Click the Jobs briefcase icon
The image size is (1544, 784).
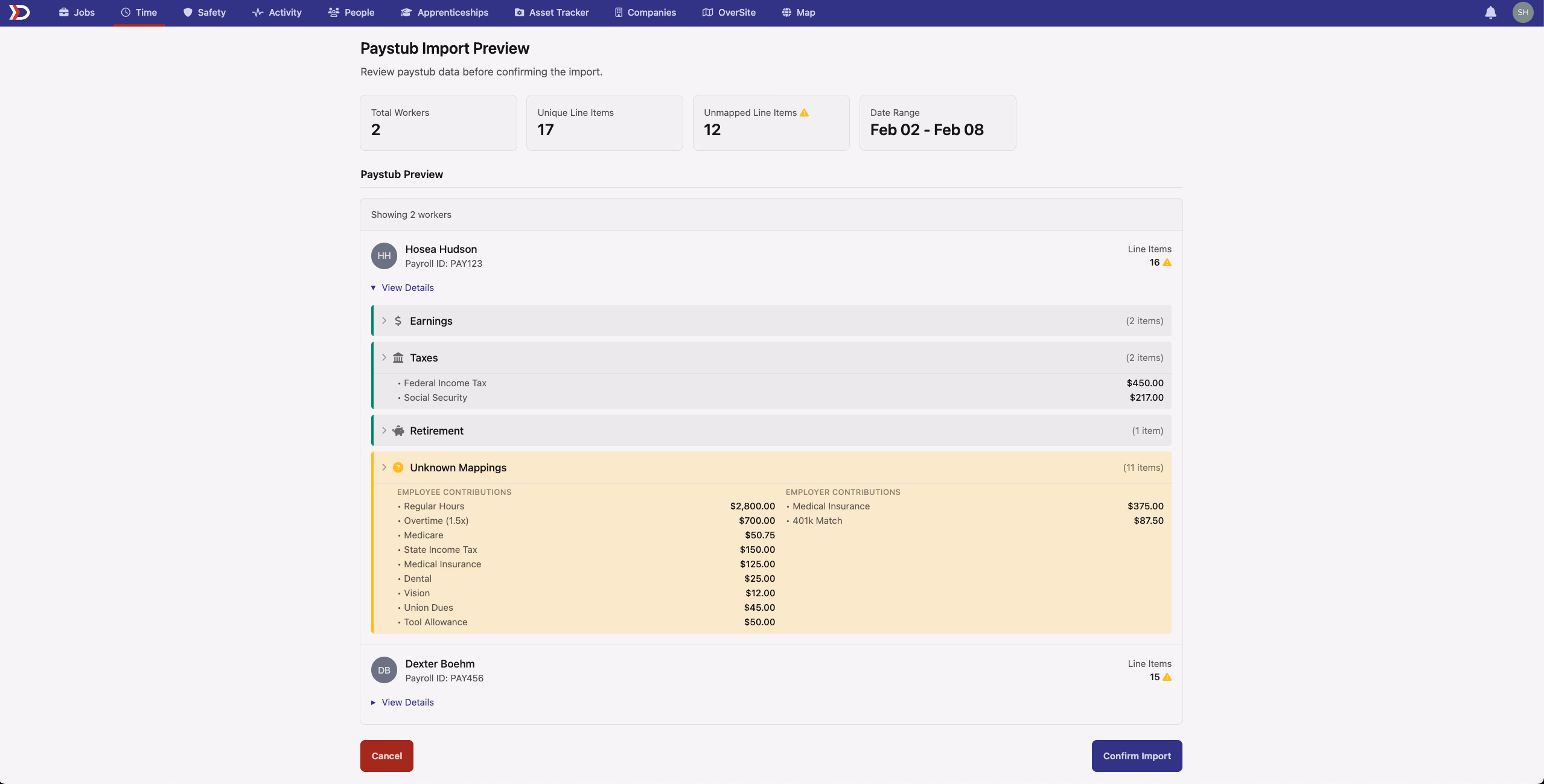click(x=63, y=12)
